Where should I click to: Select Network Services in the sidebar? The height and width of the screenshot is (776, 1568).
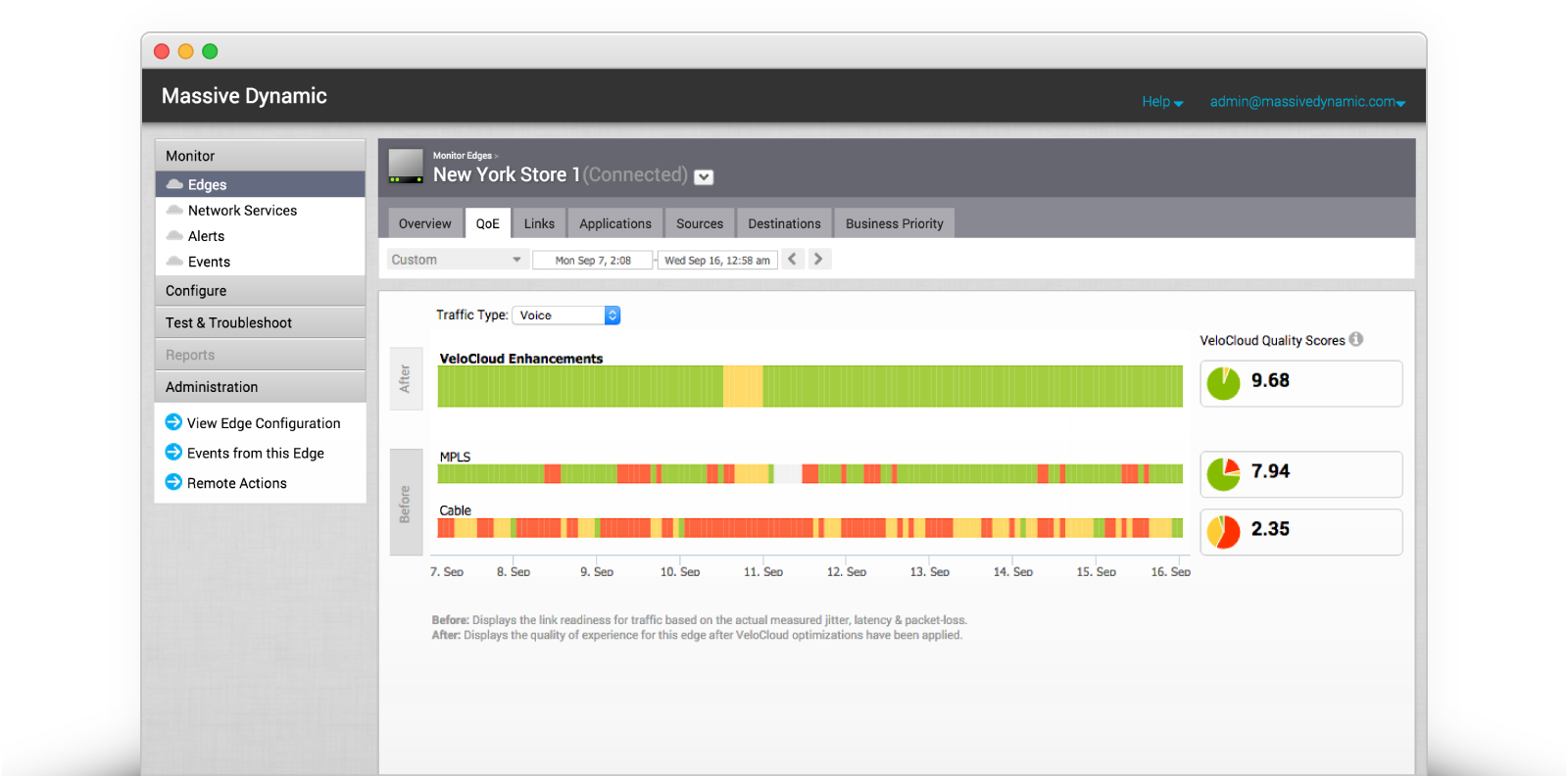click(x=242, y=211)
